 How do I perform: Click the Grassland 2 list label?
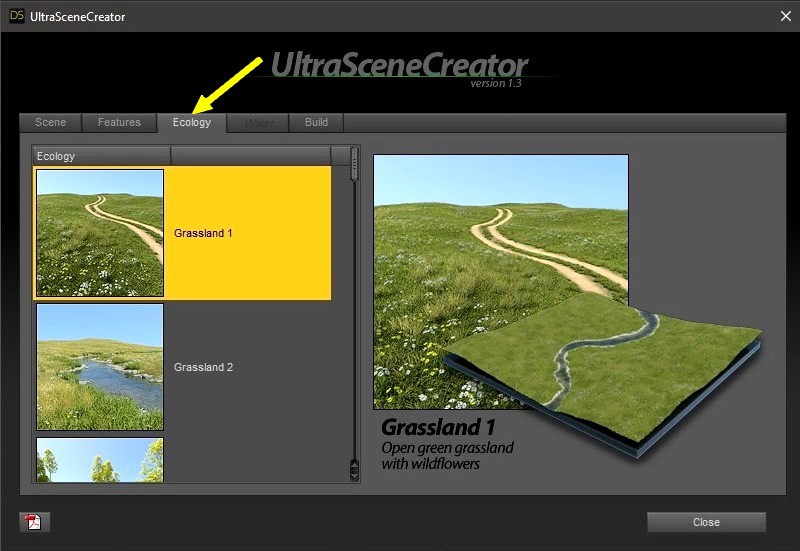[x=203, y=367]
